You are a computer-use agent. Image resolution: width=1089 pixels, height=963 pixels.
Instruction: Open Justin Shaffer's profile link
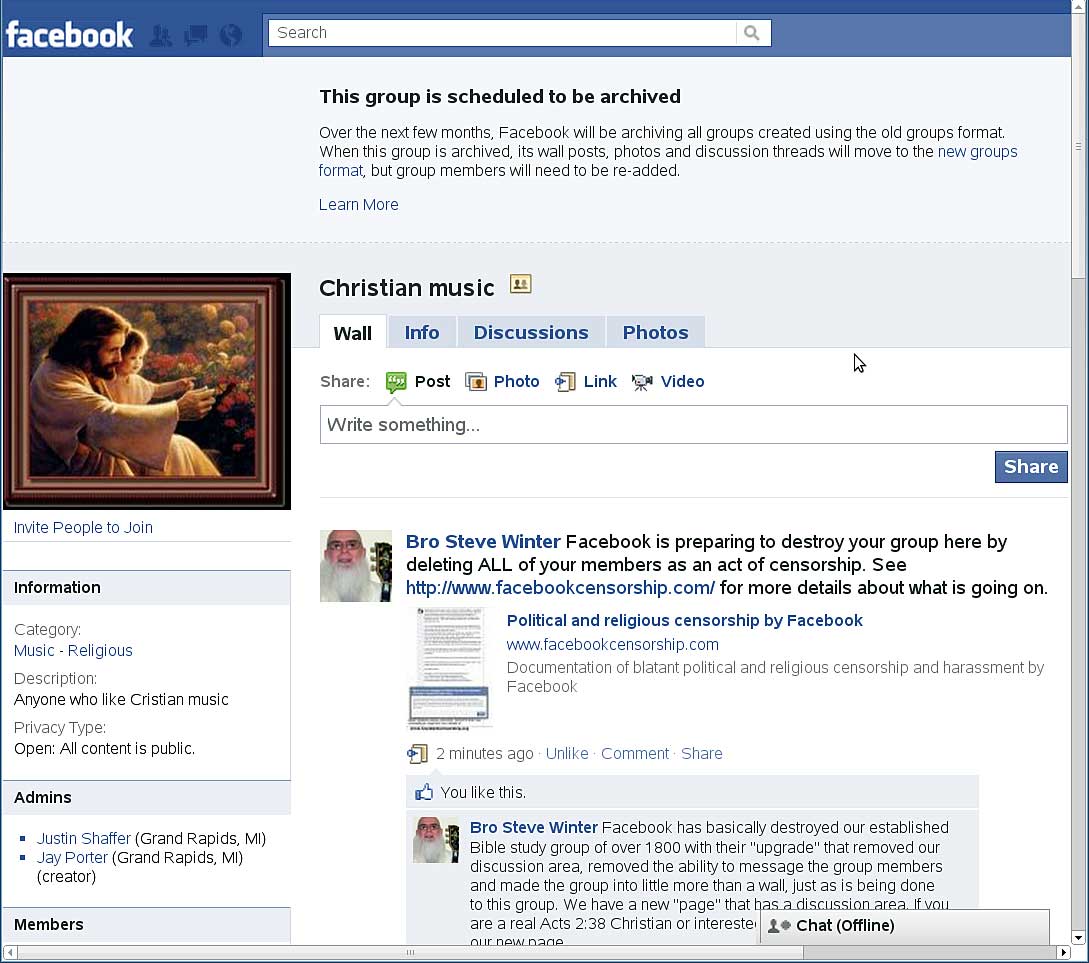tap(83, 839)
